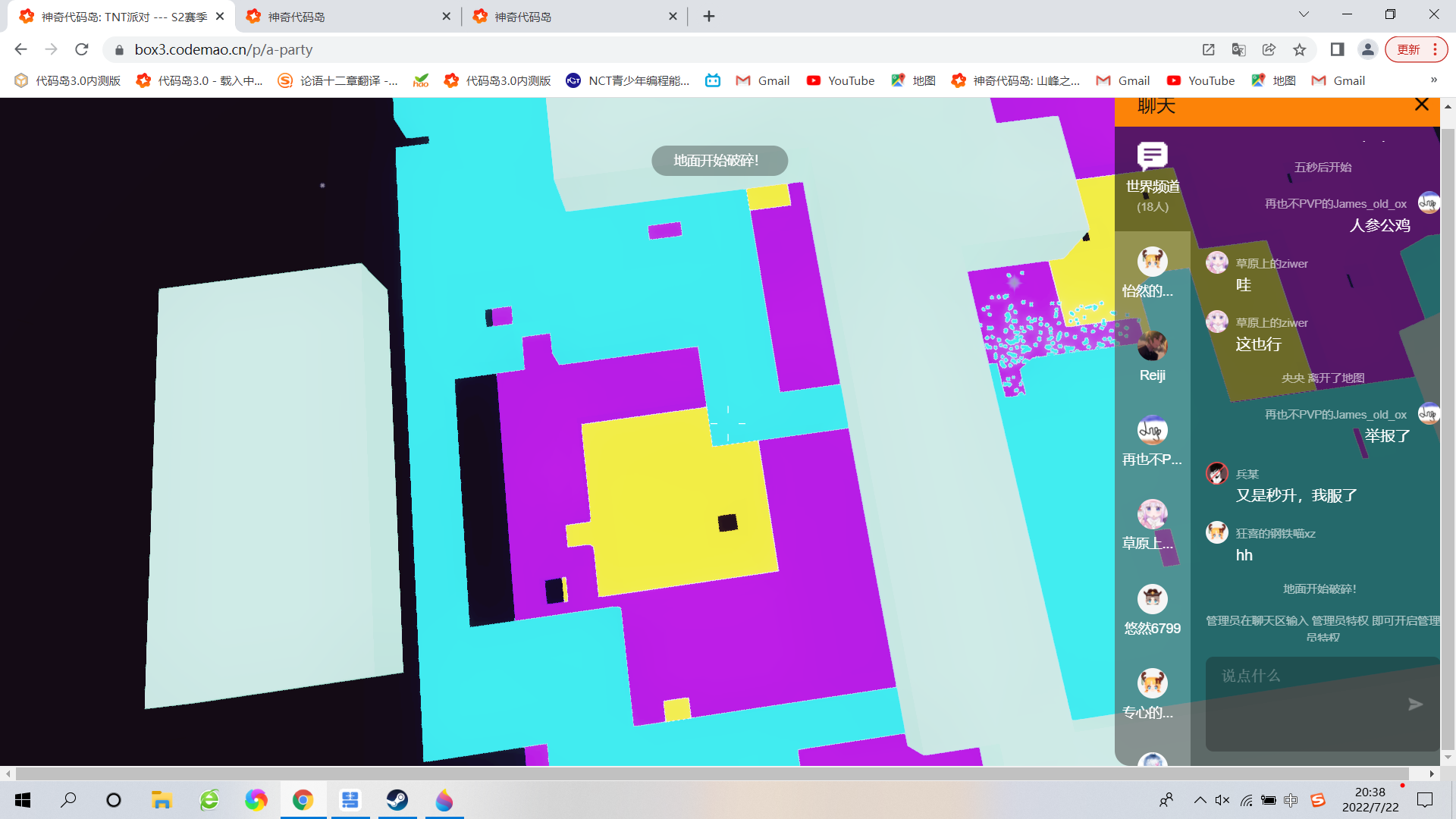
Task: Toggle the browser side panel
Action: (x=1337, y=49)
